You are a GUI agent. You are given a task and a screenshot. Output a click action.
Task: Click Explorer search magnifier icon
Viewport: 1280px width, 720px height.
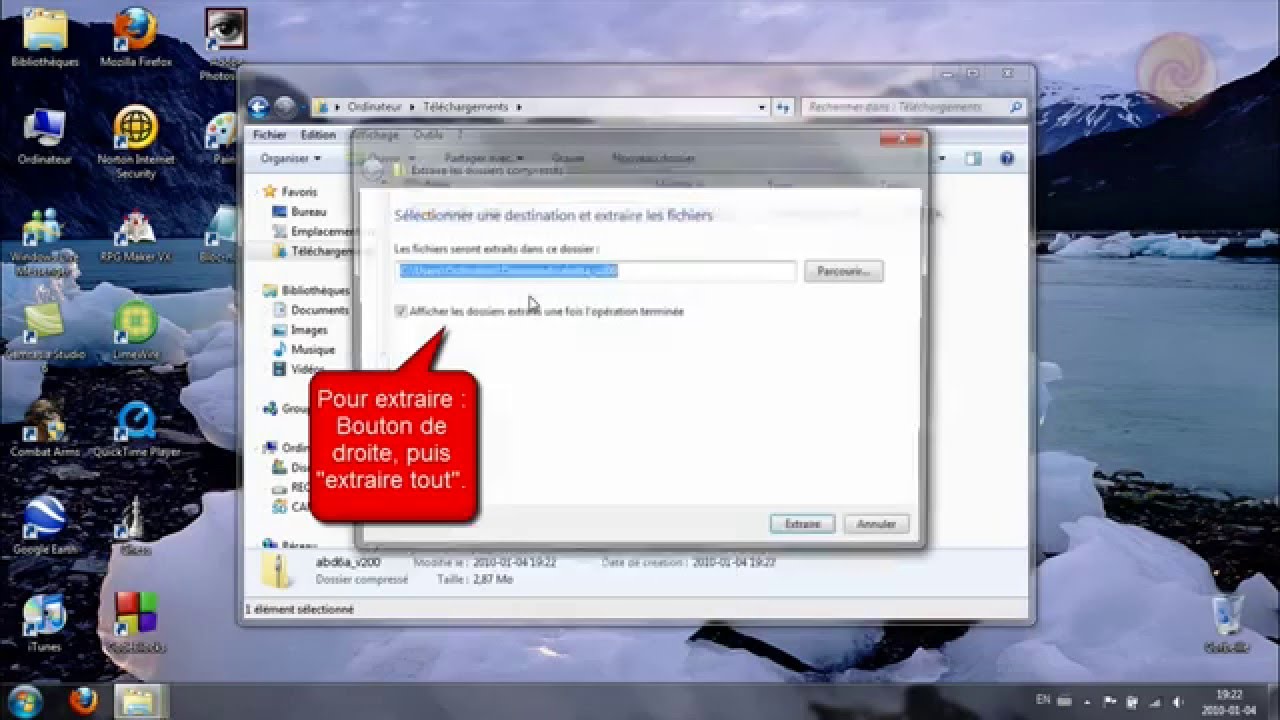pyautogui.click(x=1016, y=107)
